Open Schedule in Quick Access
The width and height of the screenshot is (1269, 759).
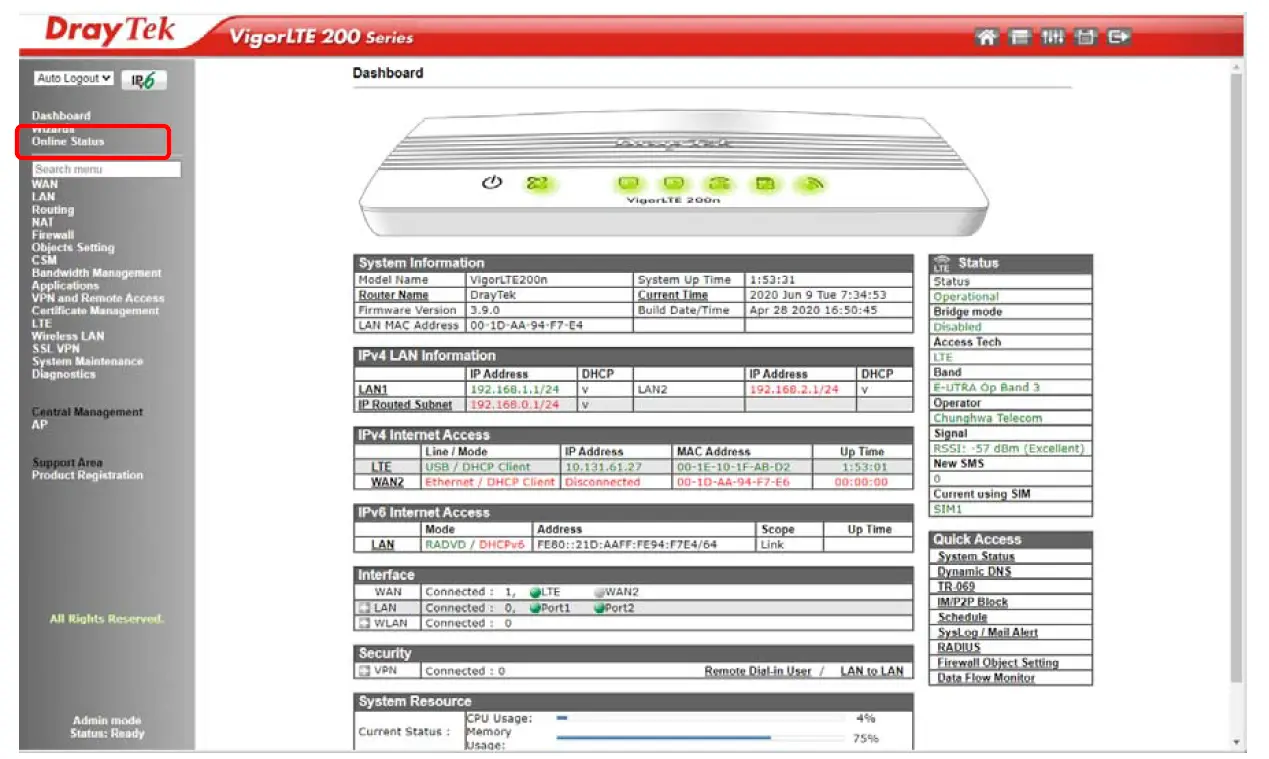963,617
